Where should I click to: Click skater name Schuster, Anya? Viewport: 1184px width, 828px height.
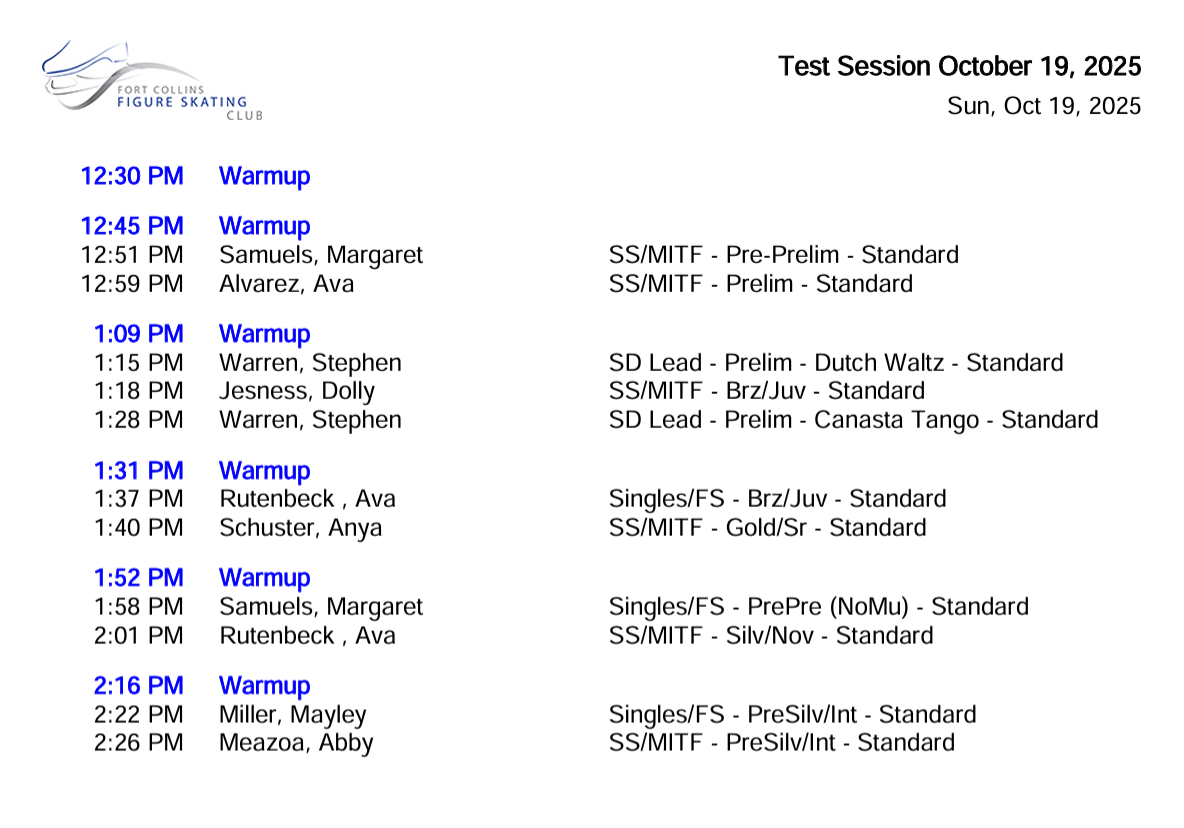pyautogui.click(x=300, y=528)
